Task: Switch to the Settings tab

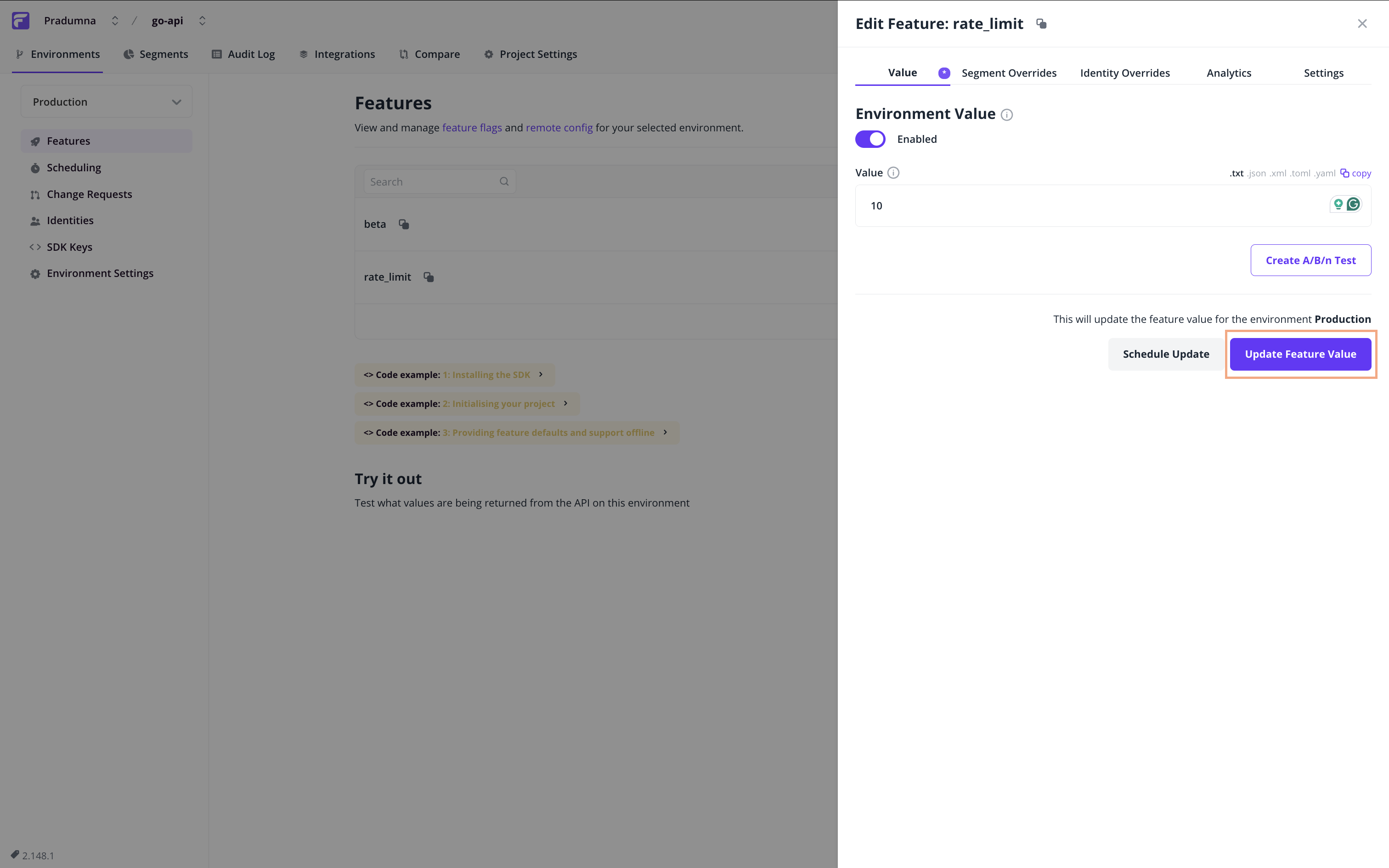Action: (x=1324, y=73)
